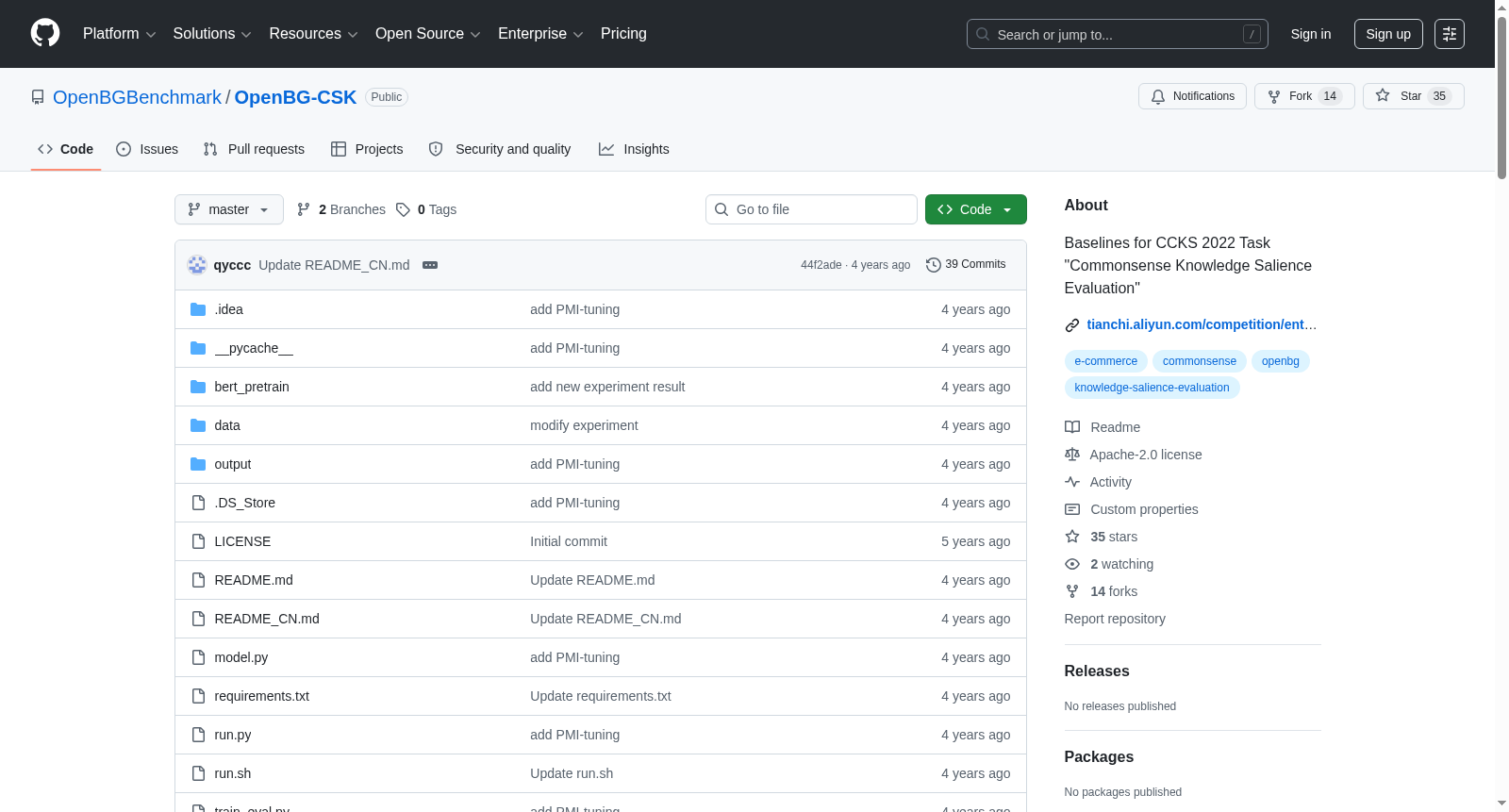
Task: Open the master branch selector dropdown
Action: click(x=229, y=209)
